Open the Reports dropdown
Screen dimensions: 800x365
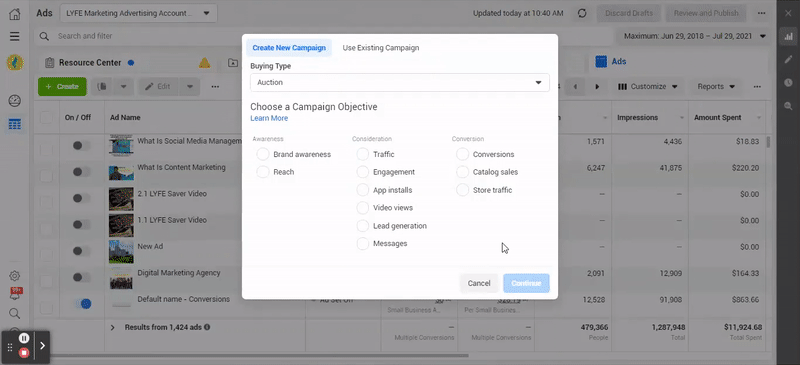716,87
